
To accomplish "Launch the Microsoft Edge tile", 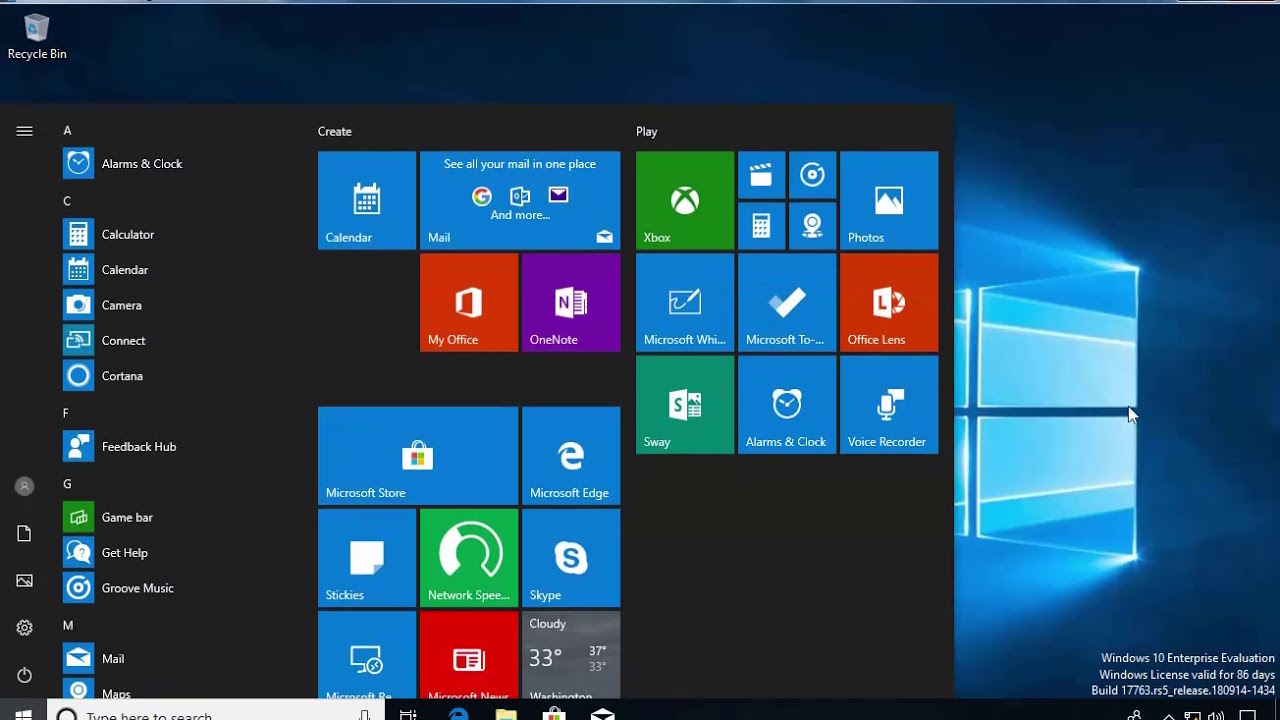I will tap(571, 455).
